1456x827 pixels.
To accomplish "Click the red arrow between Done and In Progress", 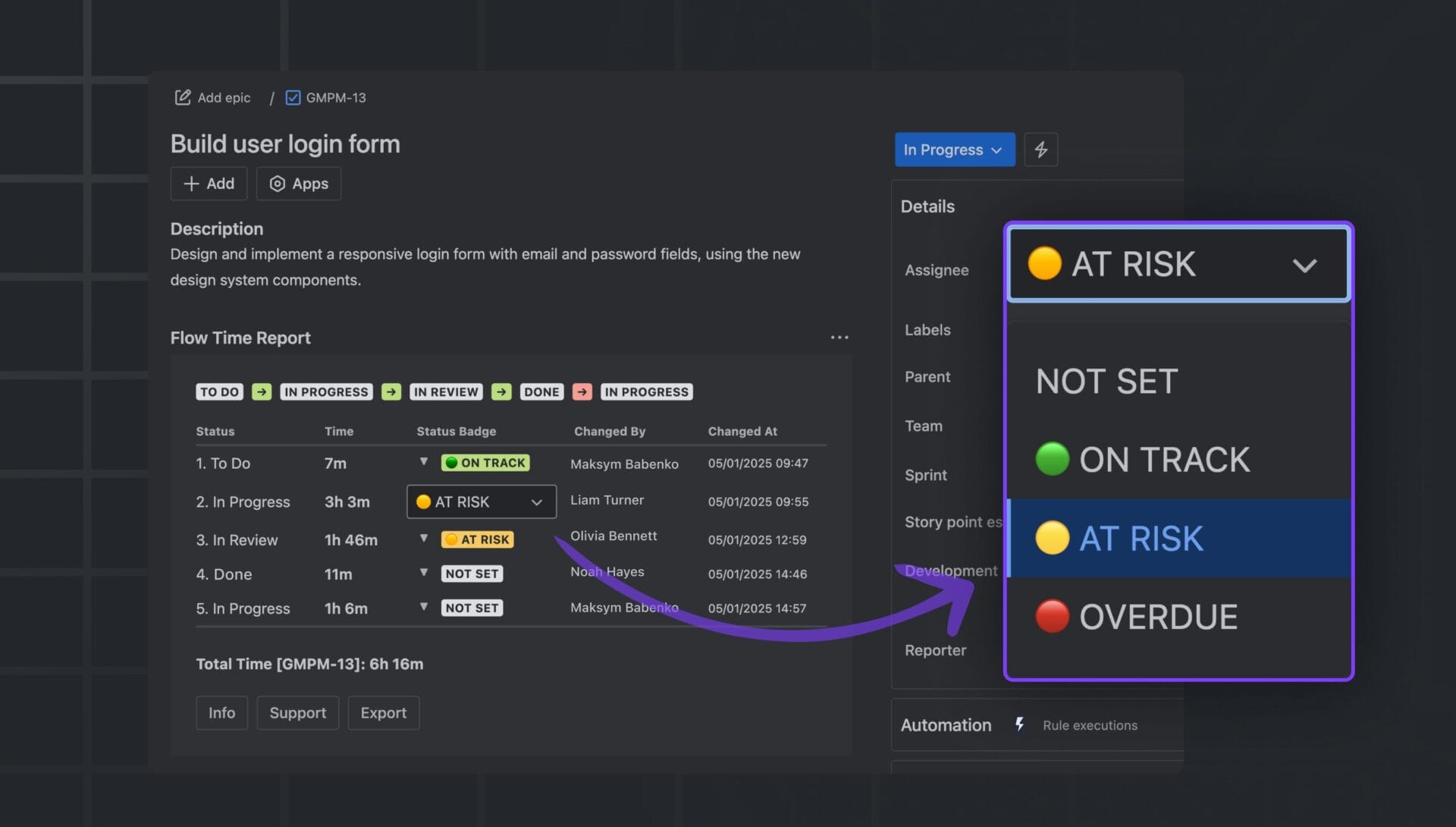I will [x=582, y=391].
